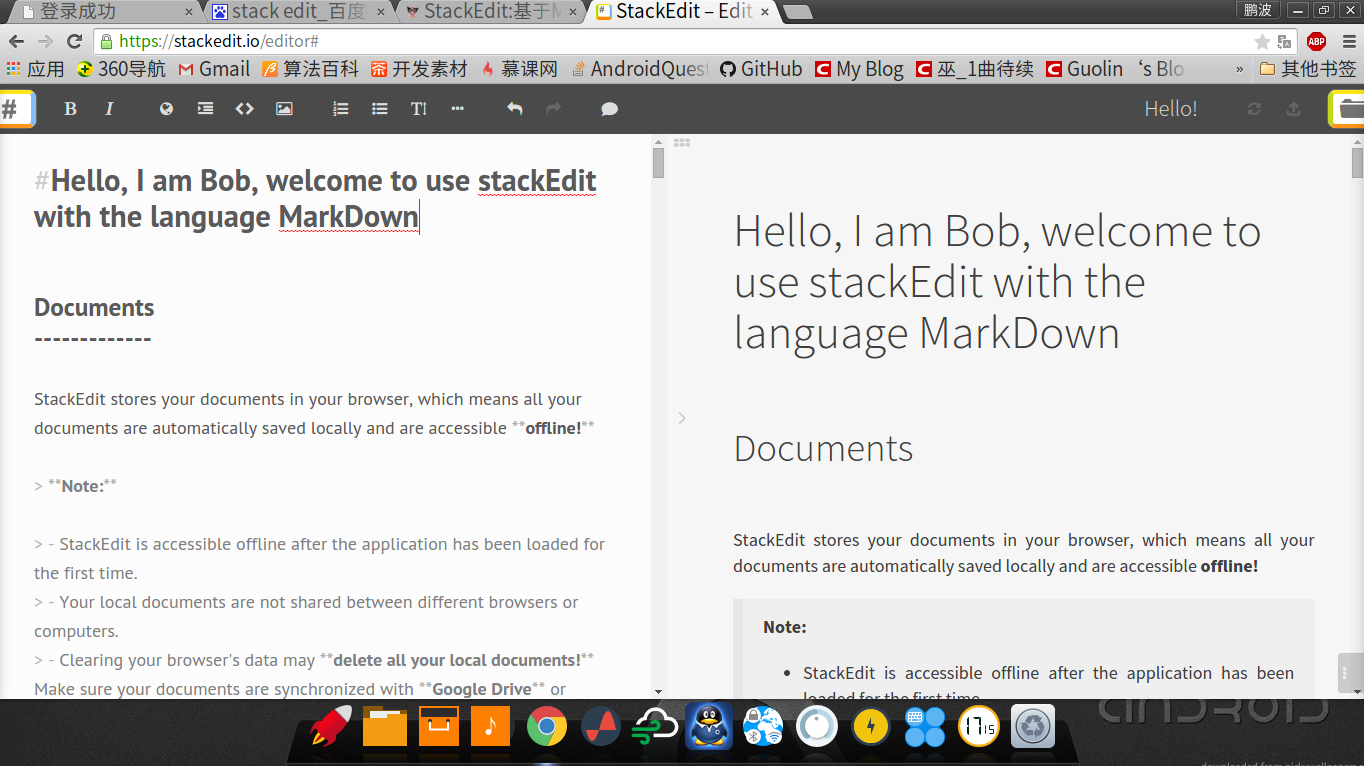Viewport: 1364px width, 766px height.
Task: Open the StackEdit main menu (# icon)
Action: [15, 109]
